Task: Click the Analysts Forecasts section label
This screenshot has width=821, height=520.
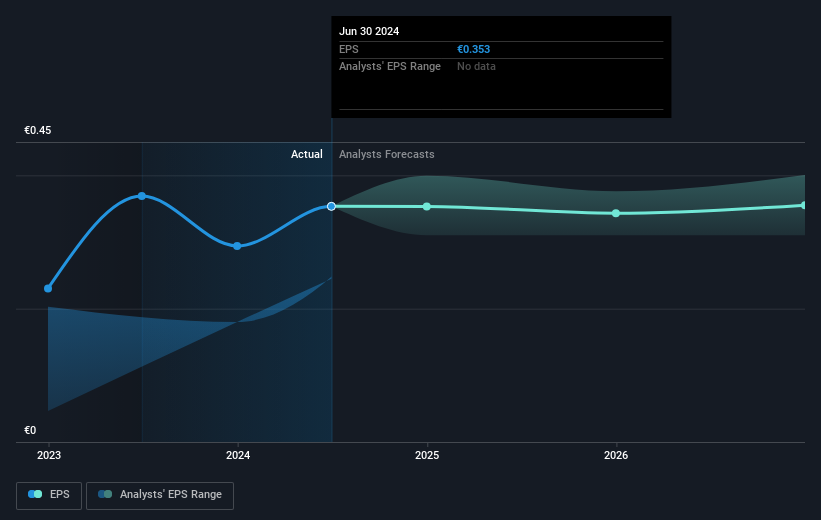Action: (x=386, y=154)
